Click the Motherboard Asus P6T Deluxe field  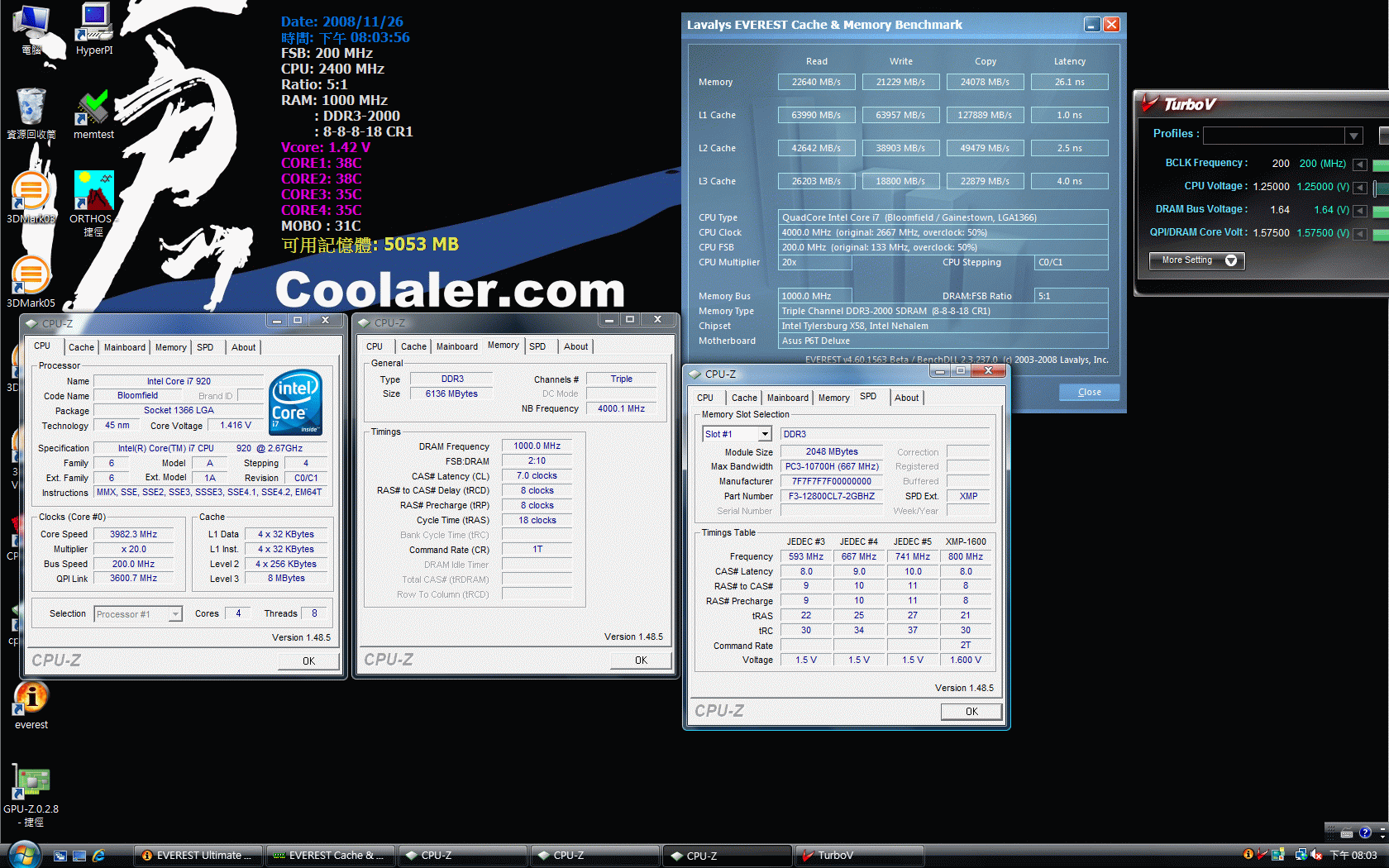tap(943, 341)
